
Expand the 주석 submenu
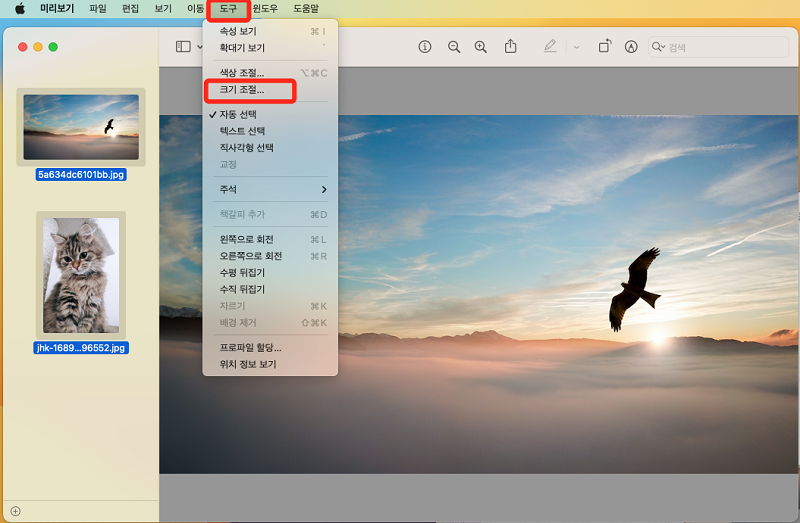[x=270, y=189]
